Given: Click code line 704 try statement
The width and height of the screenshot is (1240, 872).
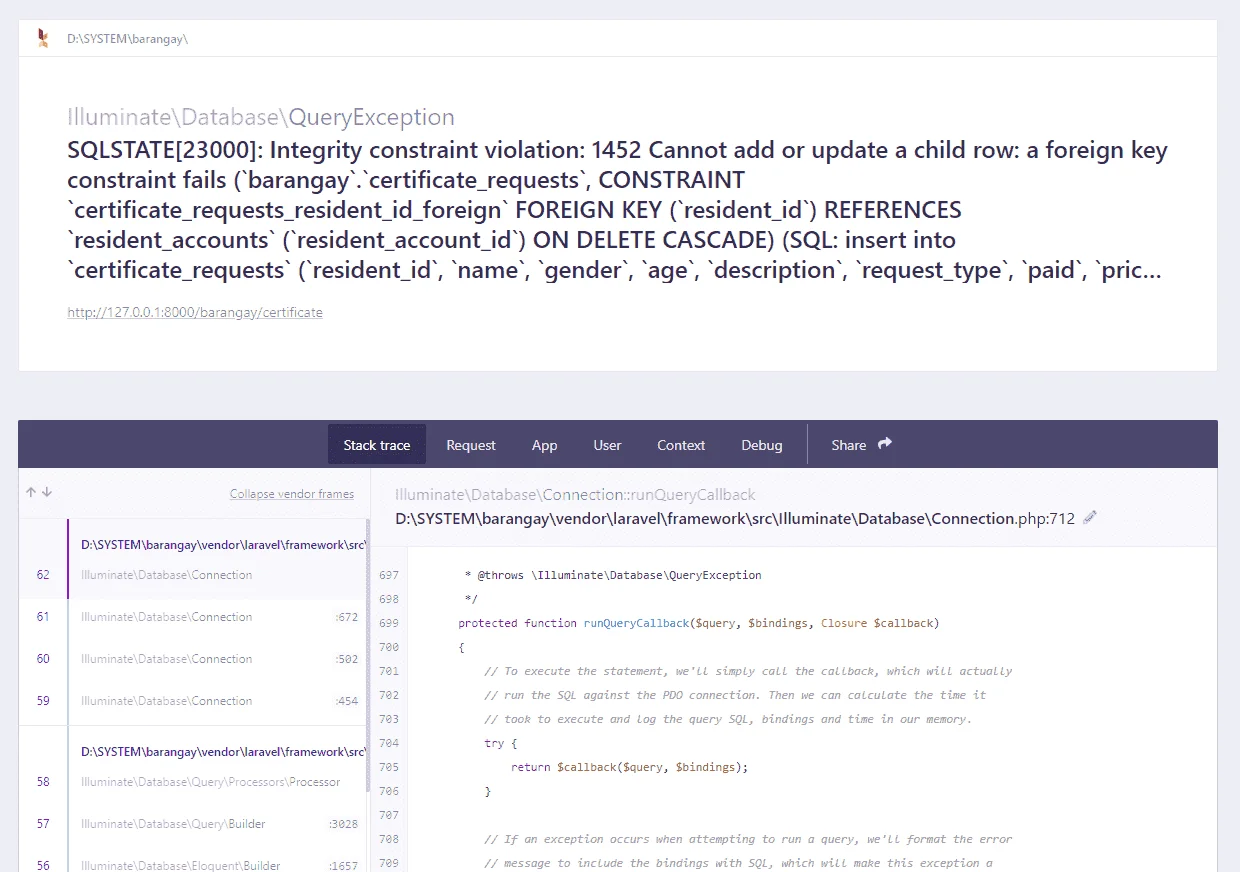Looking at the screenshot, I should (x=501, y=743).
